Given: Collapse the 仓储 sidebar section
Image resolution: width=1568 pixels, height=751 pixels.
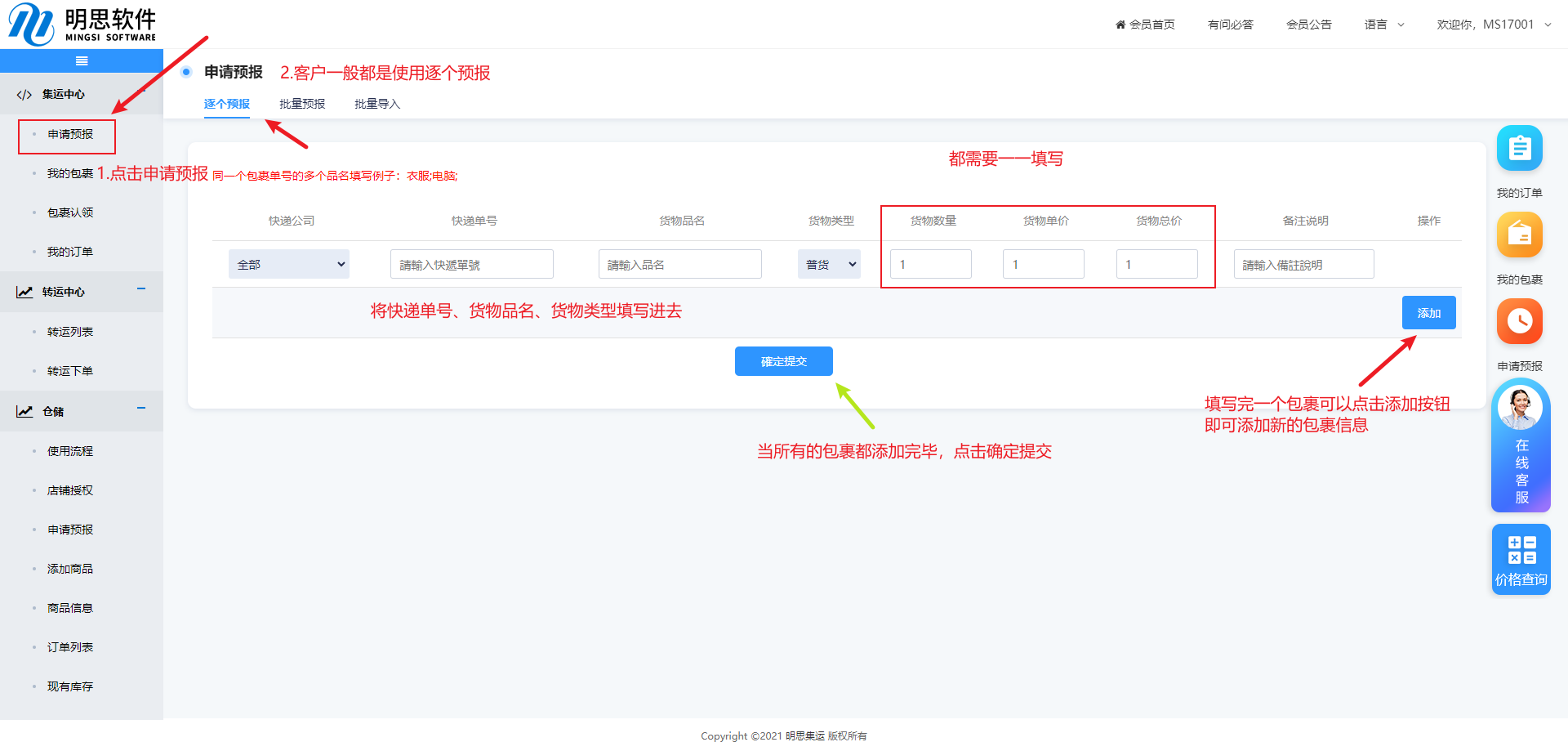Looking at the screenshot, I should tap(141, 409).
